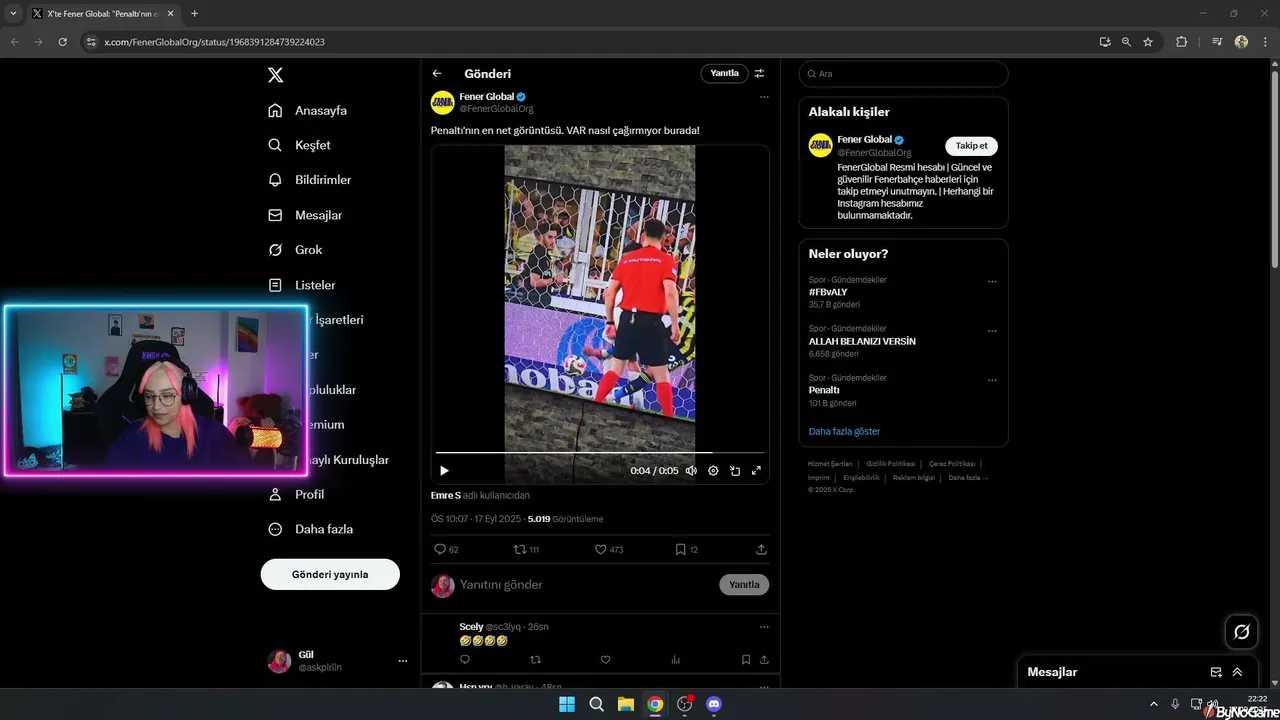Mute the video sound
Screen dimensions: 1280x720
pos(691,470)
